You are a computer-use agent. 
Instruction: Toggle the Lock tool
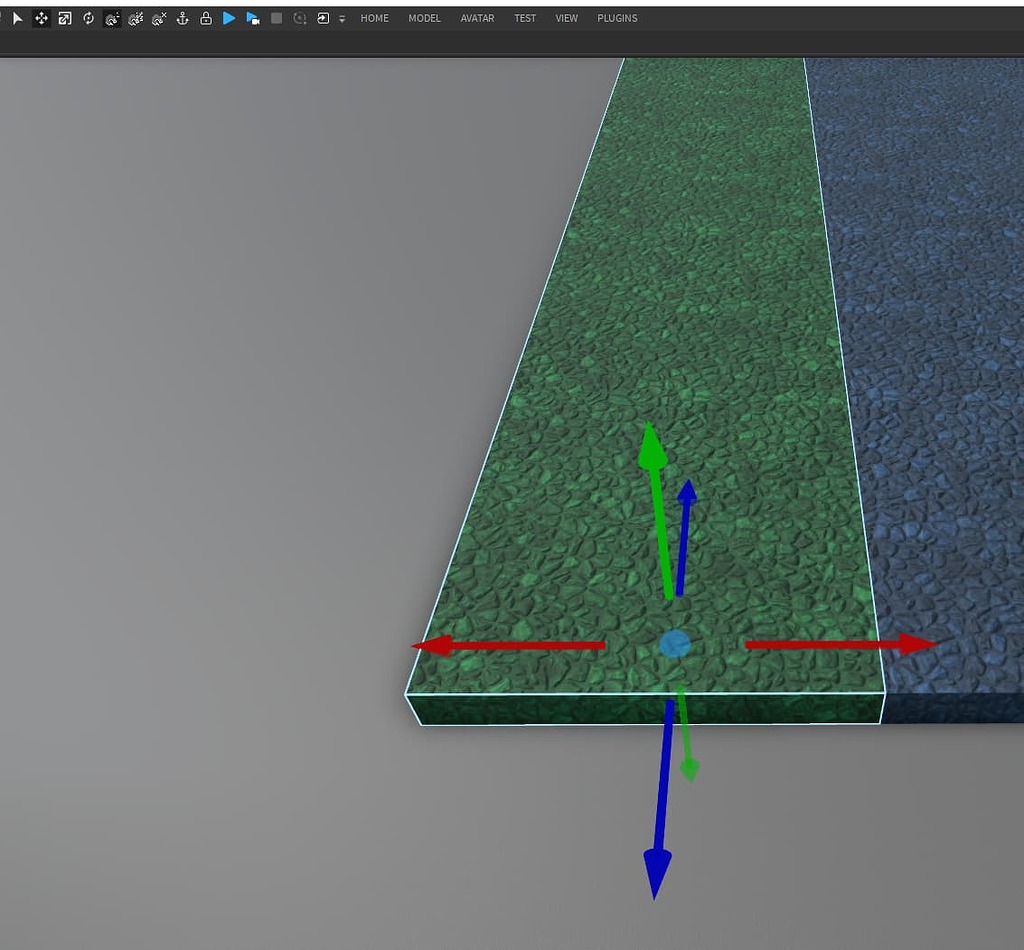(206, 18)
